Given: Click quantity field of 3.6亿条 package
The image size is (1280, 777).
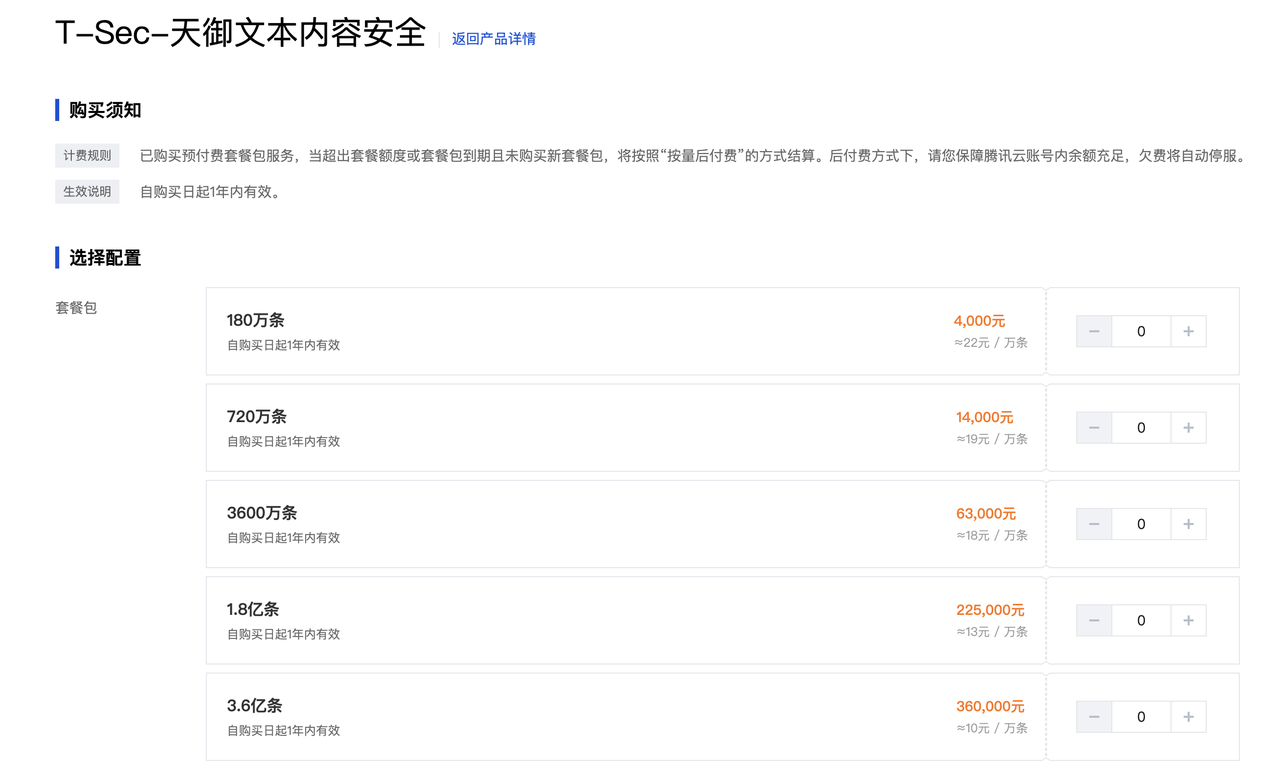Looking at the screenshot, I should pos(1141,717).
